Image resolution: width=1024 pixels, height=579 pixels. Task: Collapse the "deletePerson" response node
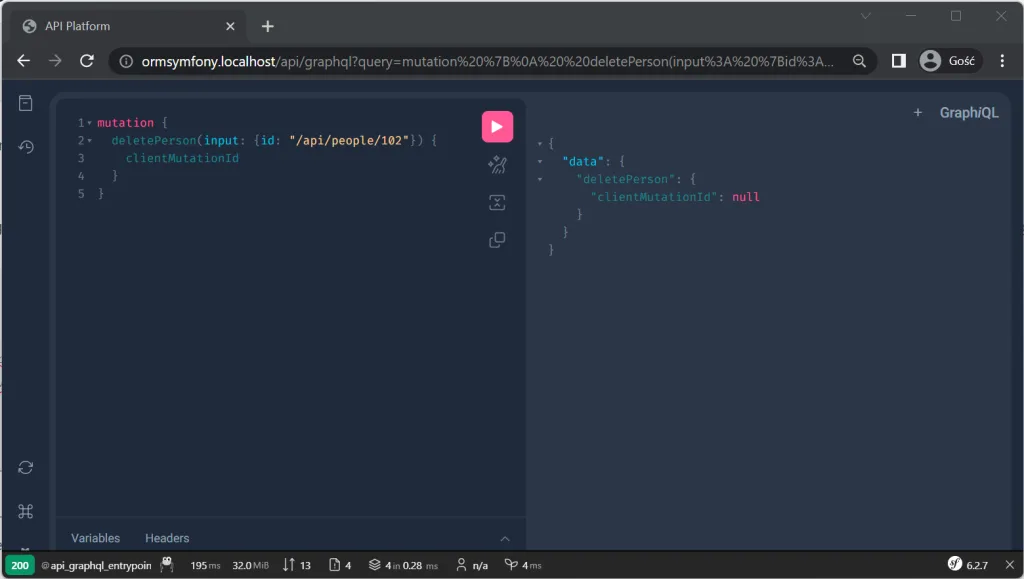pos(540,179)
